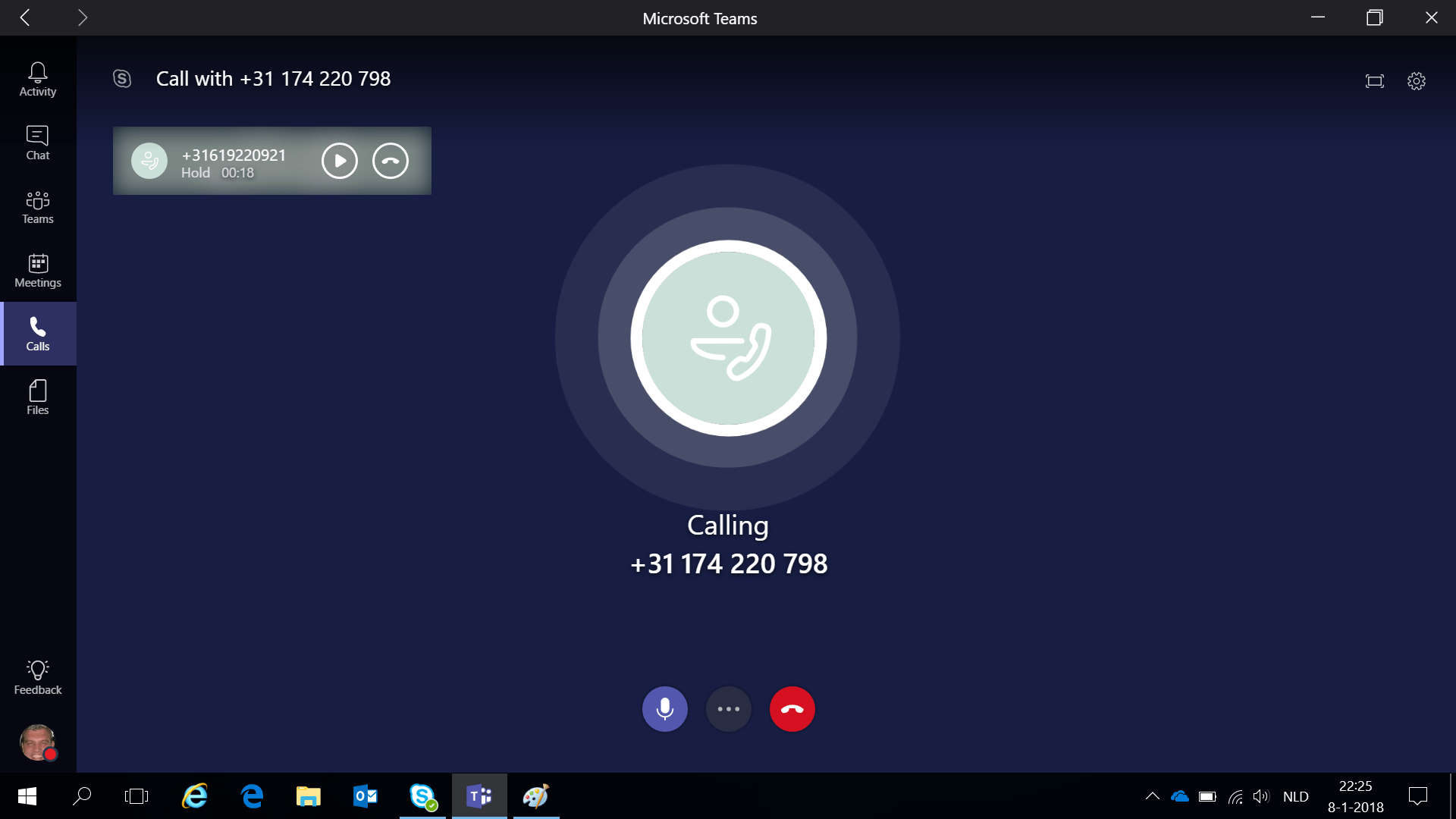Launch Microsoft Edge from taskbar
The height and width of the screenshot is (819, 1456).
pyautogui.click(x=252, y=796)
